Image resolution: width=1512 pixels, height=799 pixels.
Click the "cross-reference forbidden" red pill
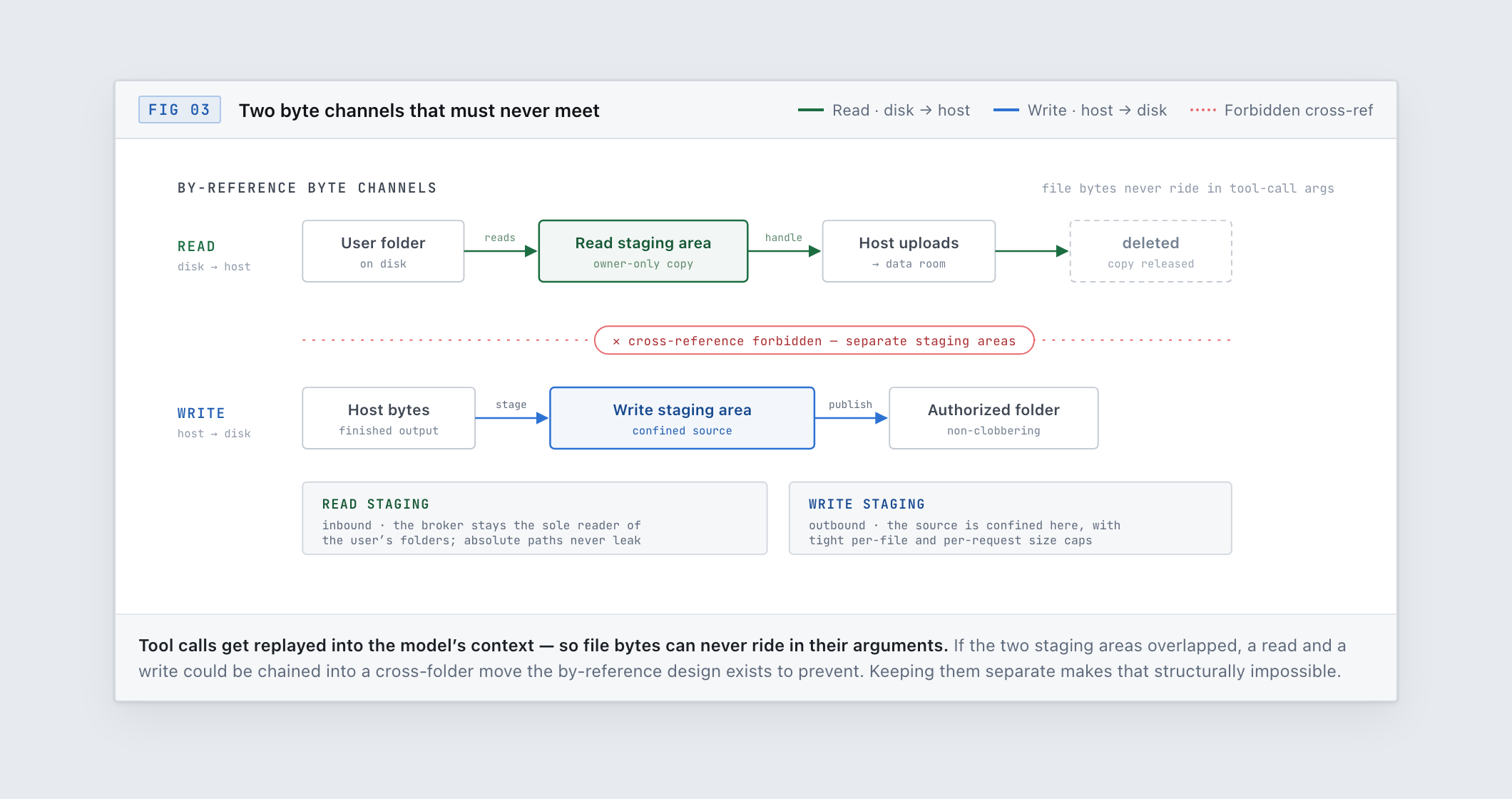814,340
